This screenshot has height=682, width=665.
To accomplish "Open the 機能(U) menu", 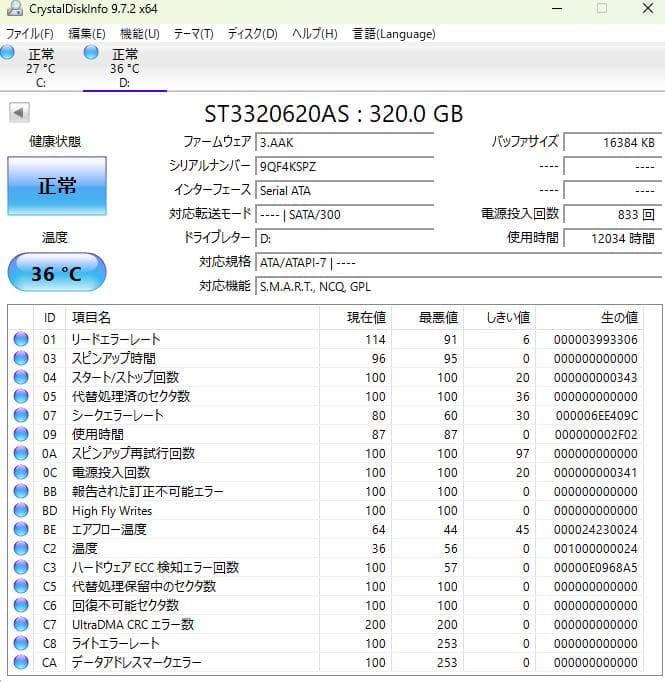I will click(140, 34).
